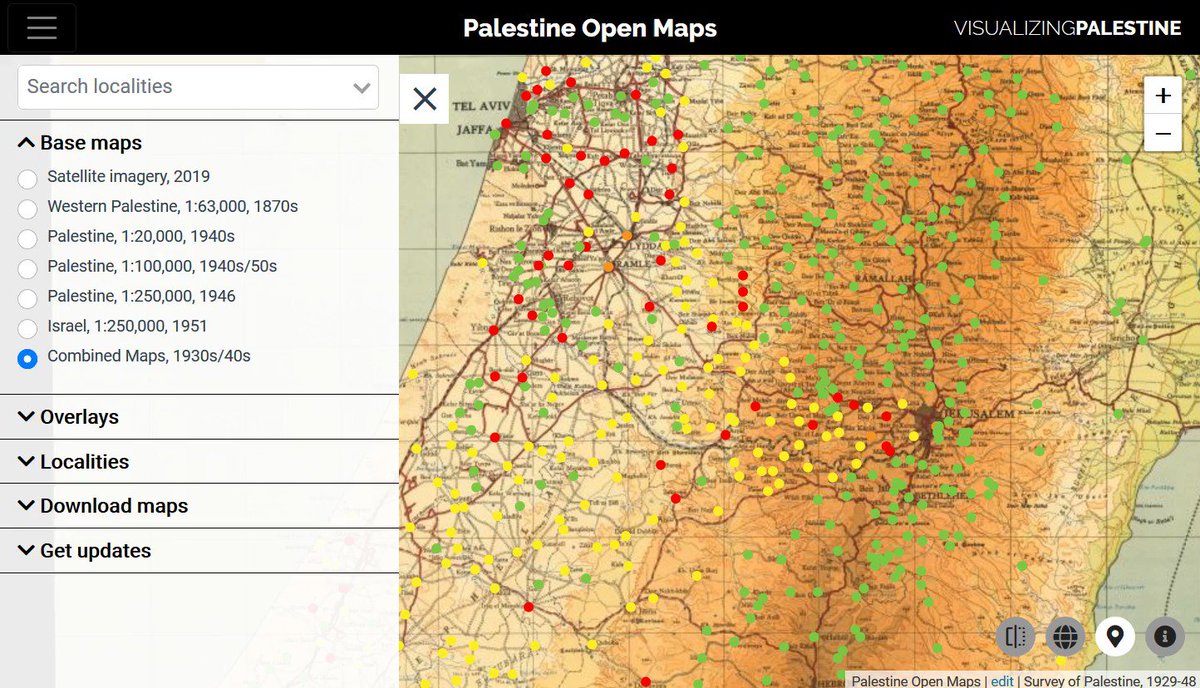Zoom out of the map

click(x=1163, y=133)
